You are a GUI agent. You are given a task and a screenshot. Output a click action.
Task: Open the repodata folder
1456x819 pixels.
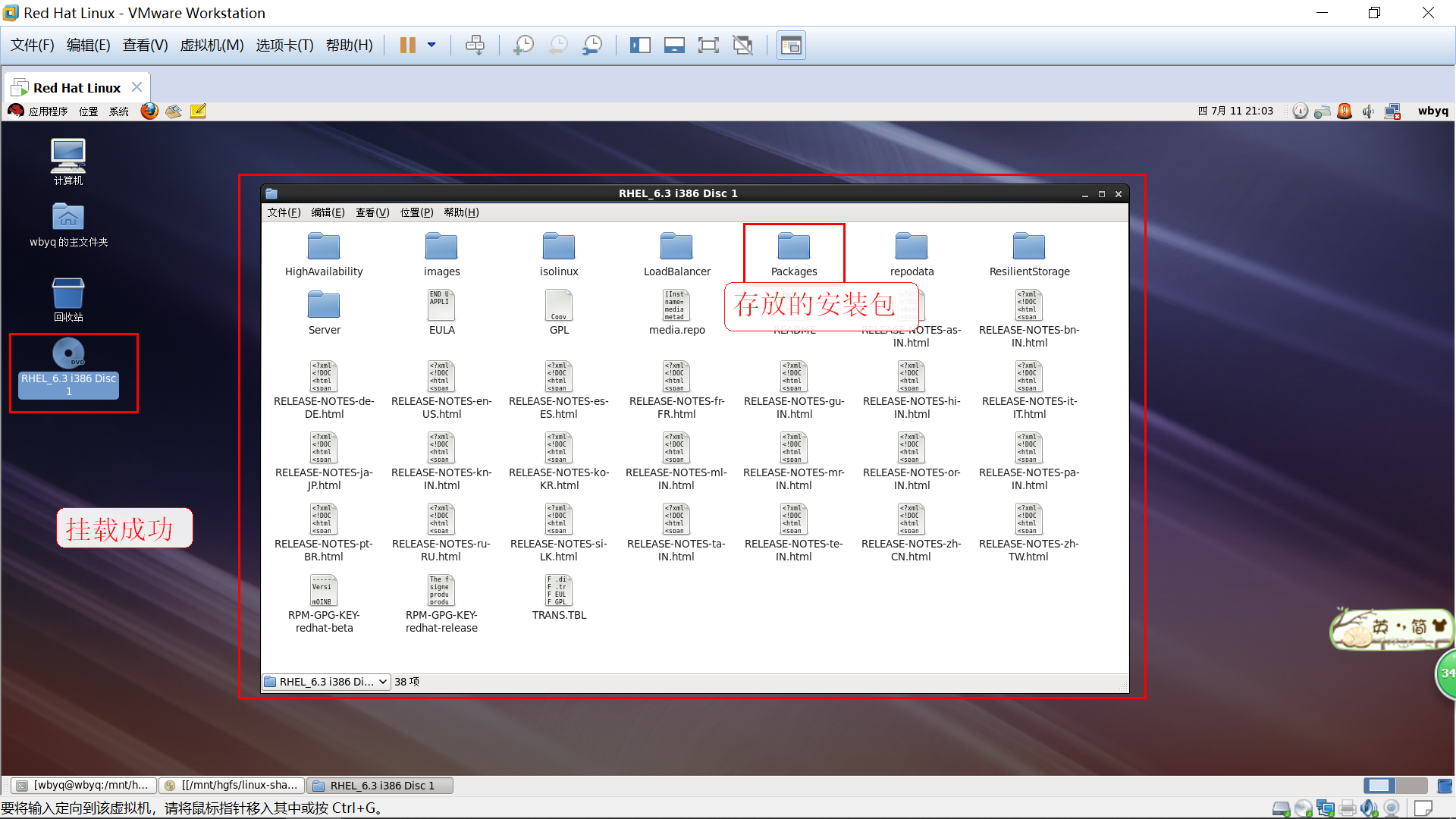911,247
